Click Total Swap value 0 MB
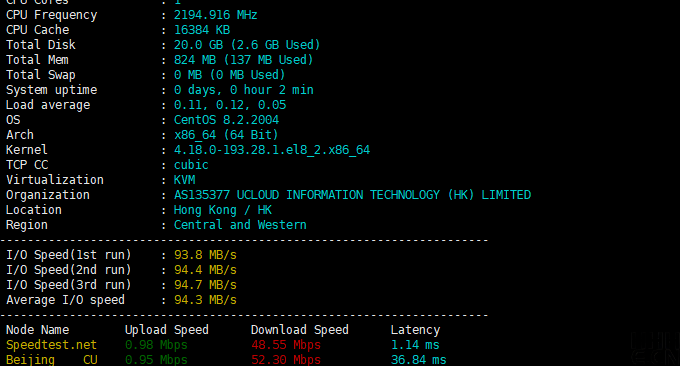This screenshot has height=366, width=680. click(x=188, y=75)
